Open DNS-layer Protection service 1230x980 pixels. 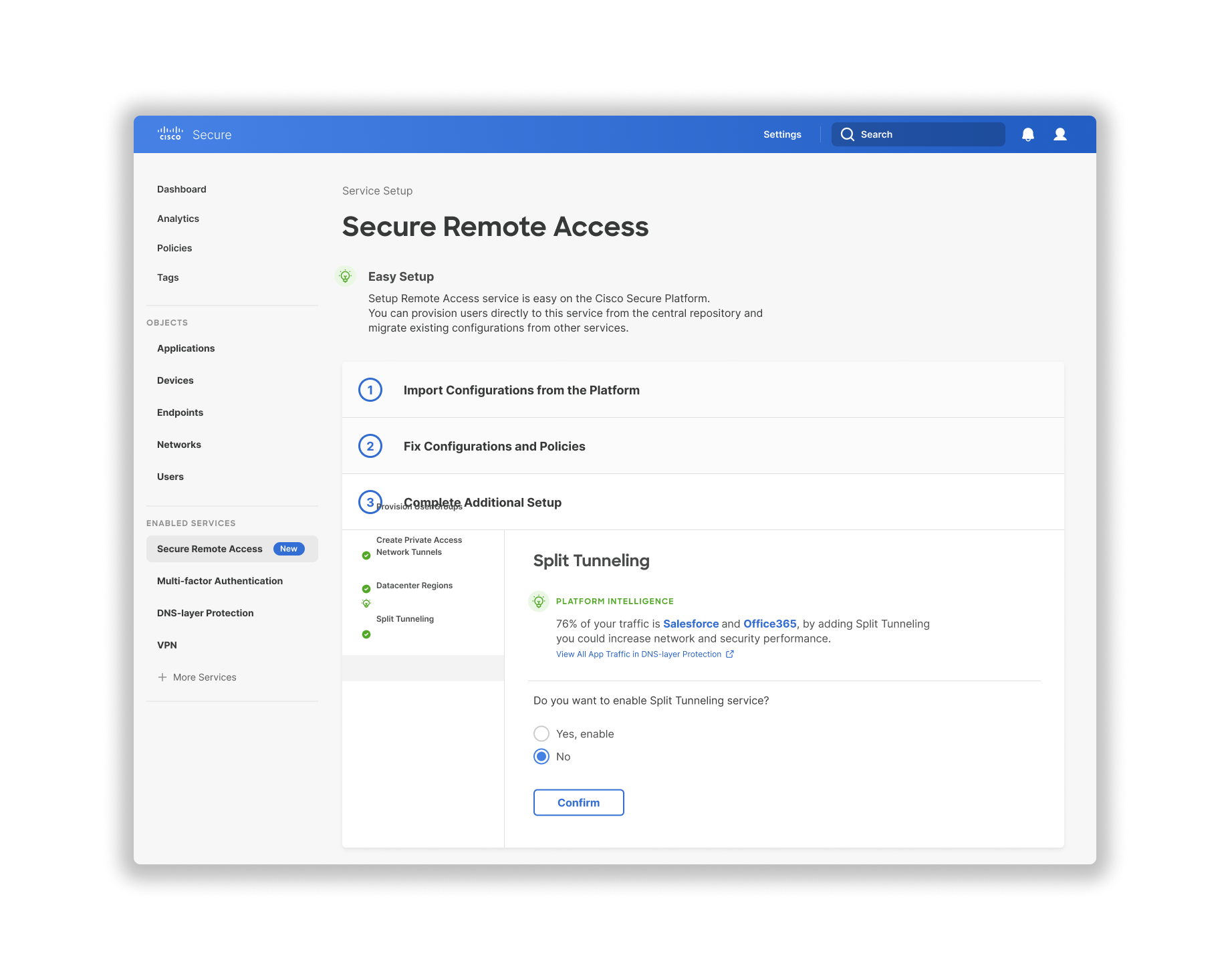tap(205, 613)
